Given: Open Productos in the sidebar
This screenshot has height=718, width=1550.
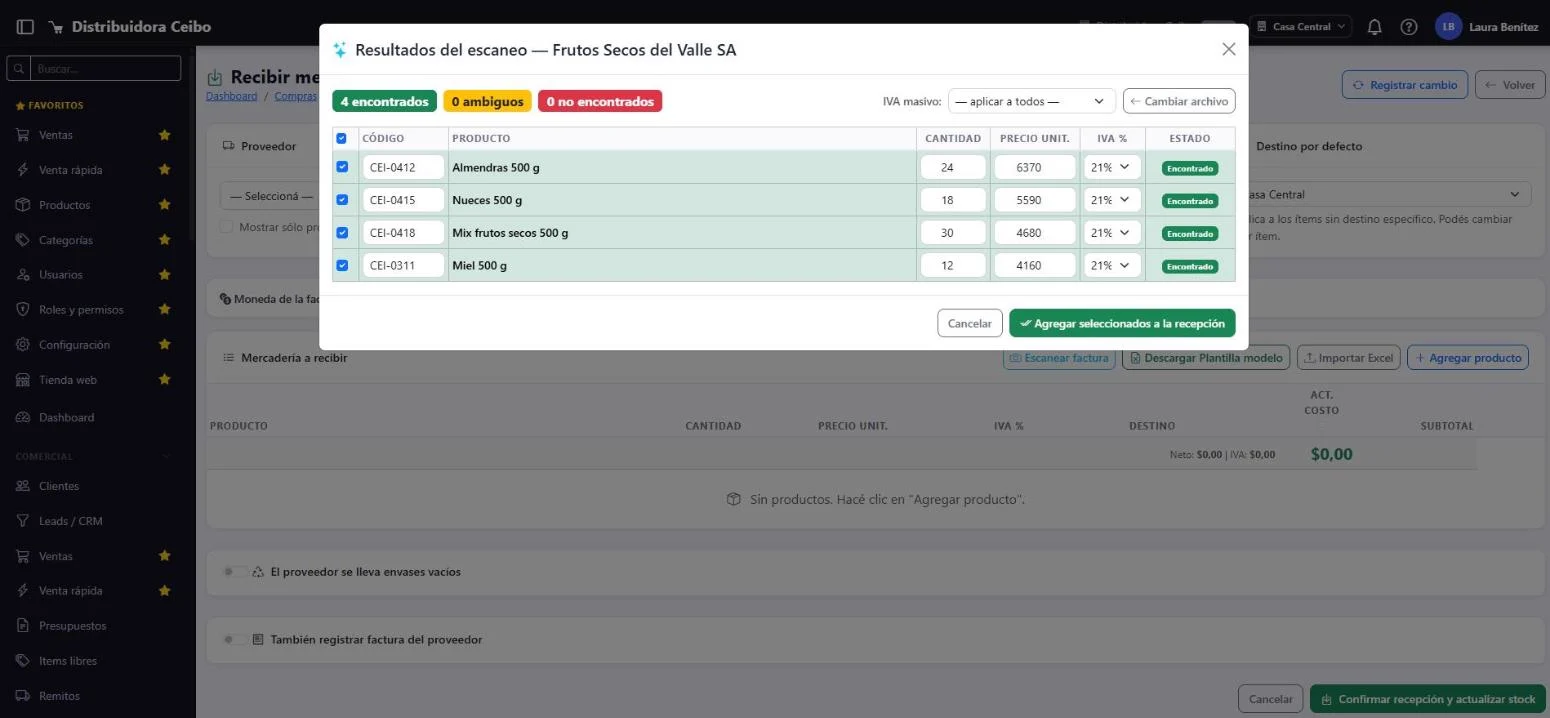Looking at the screenshot, I should [x=65, y=205].
